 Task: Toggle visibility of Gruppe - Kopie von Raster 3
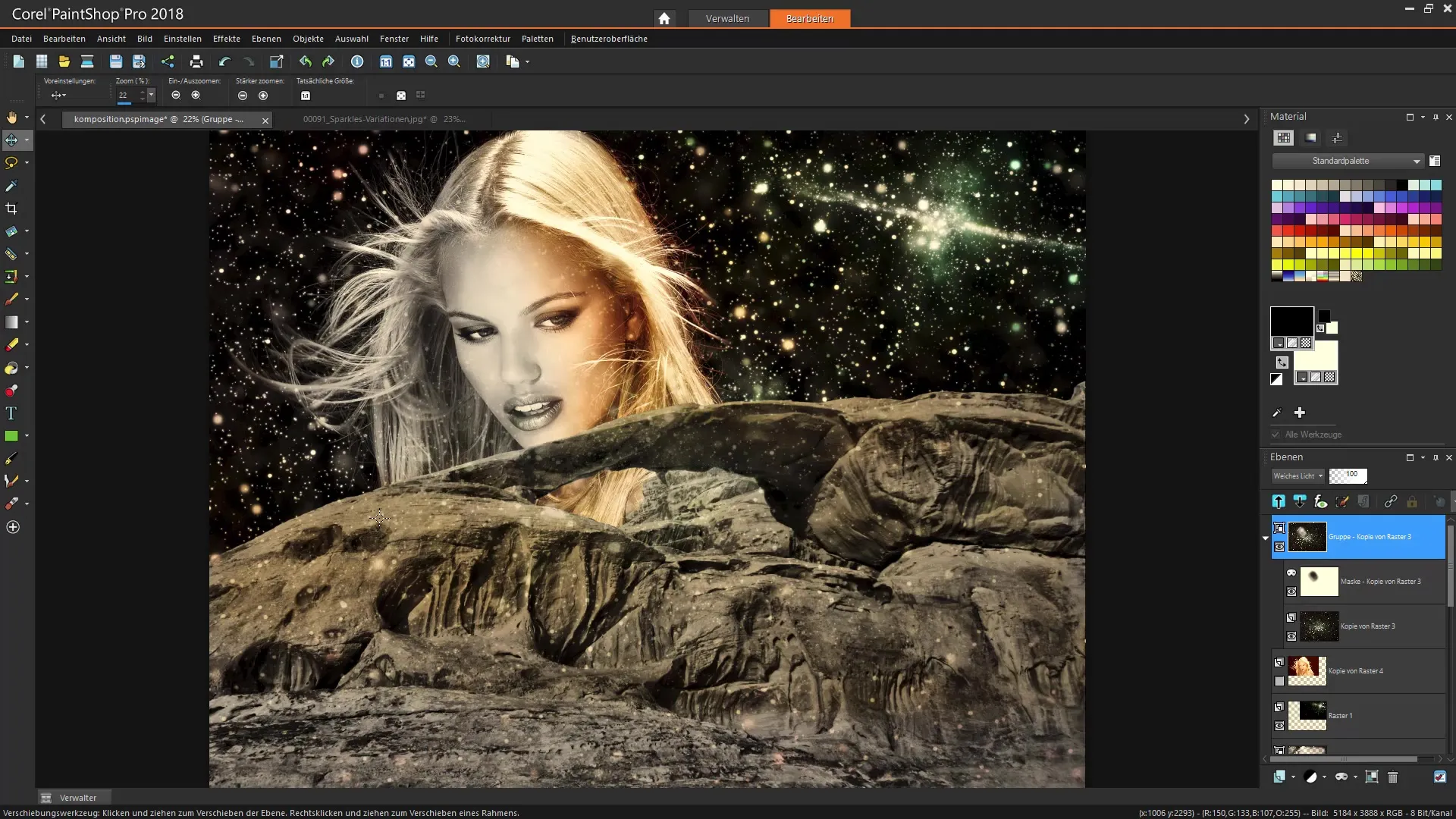coord(1279,547)
